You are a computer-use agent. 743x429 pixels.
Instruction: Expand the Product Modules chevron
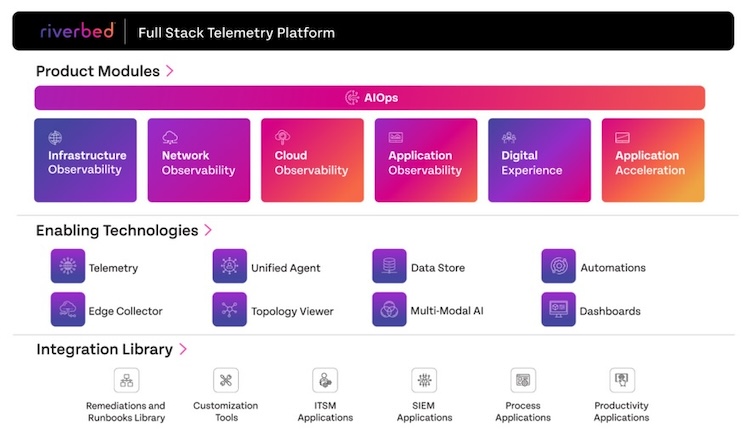click(x=170, y=71)
